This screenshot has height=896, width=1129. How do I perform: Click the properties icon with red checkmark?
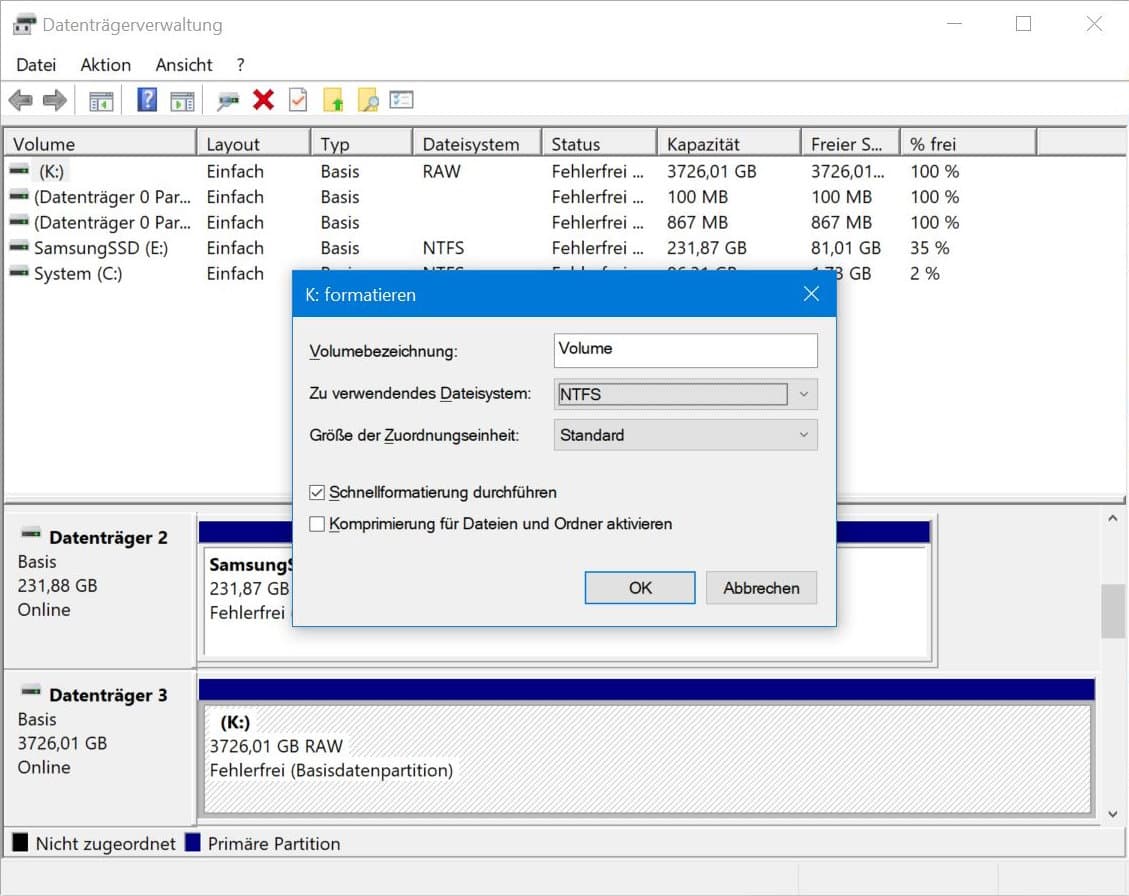[x=298, y=100]
